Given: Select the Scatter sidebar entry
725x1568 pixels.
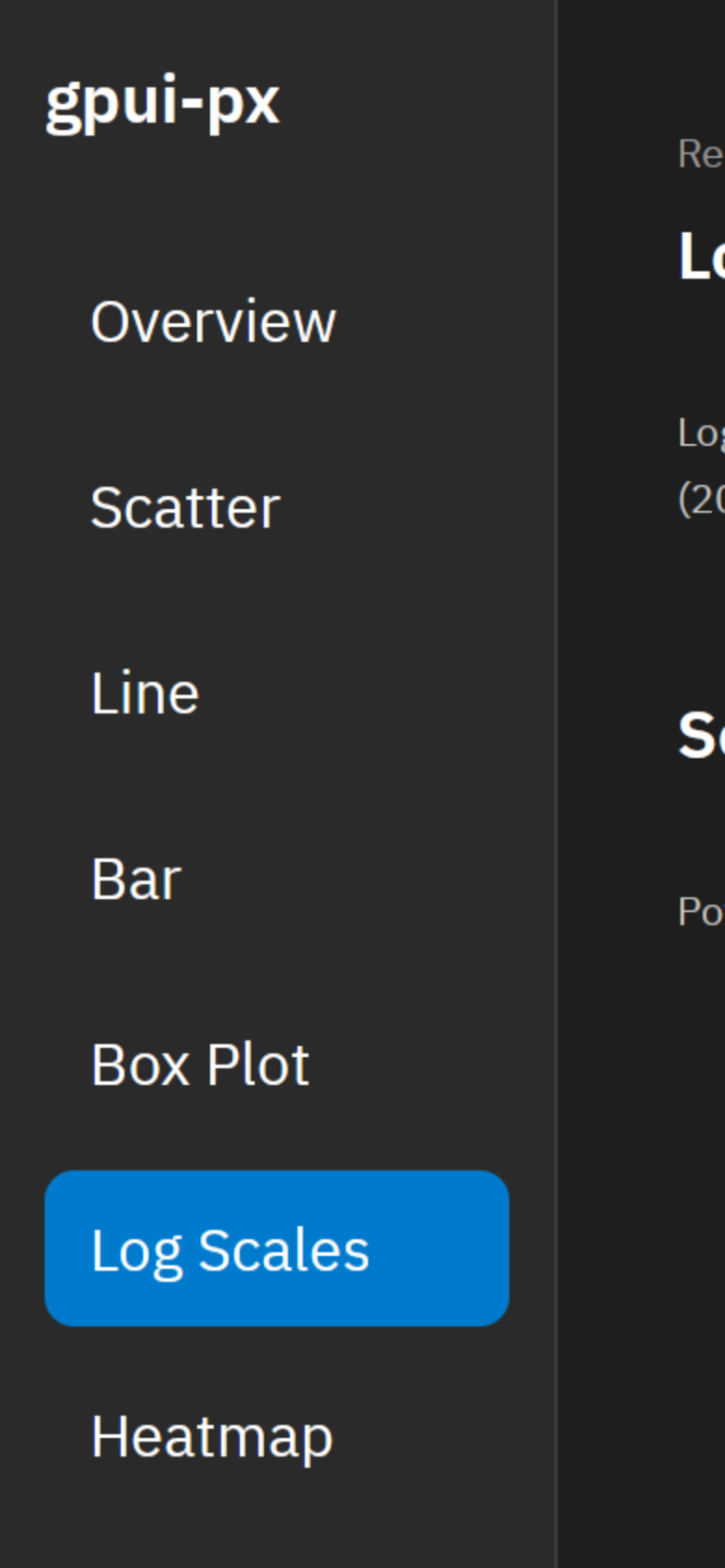Looking at the screenshot, I should (x=277, y=507).
